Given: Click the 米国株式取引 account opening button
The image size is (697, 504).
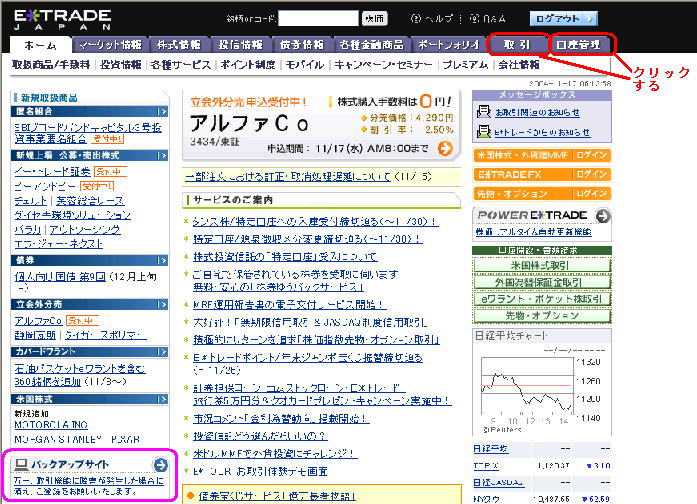Looking at the screenshot, I should click(x=542, y=265).
